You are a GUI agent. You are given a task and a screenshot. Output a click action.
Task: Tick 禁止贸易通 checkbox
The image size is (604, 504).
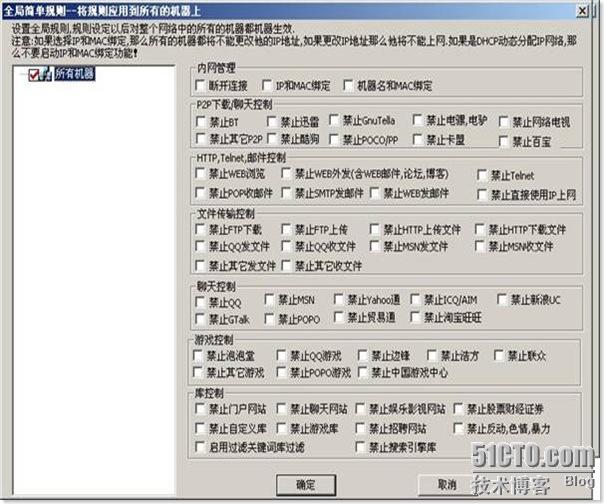(x=339, y=317)
